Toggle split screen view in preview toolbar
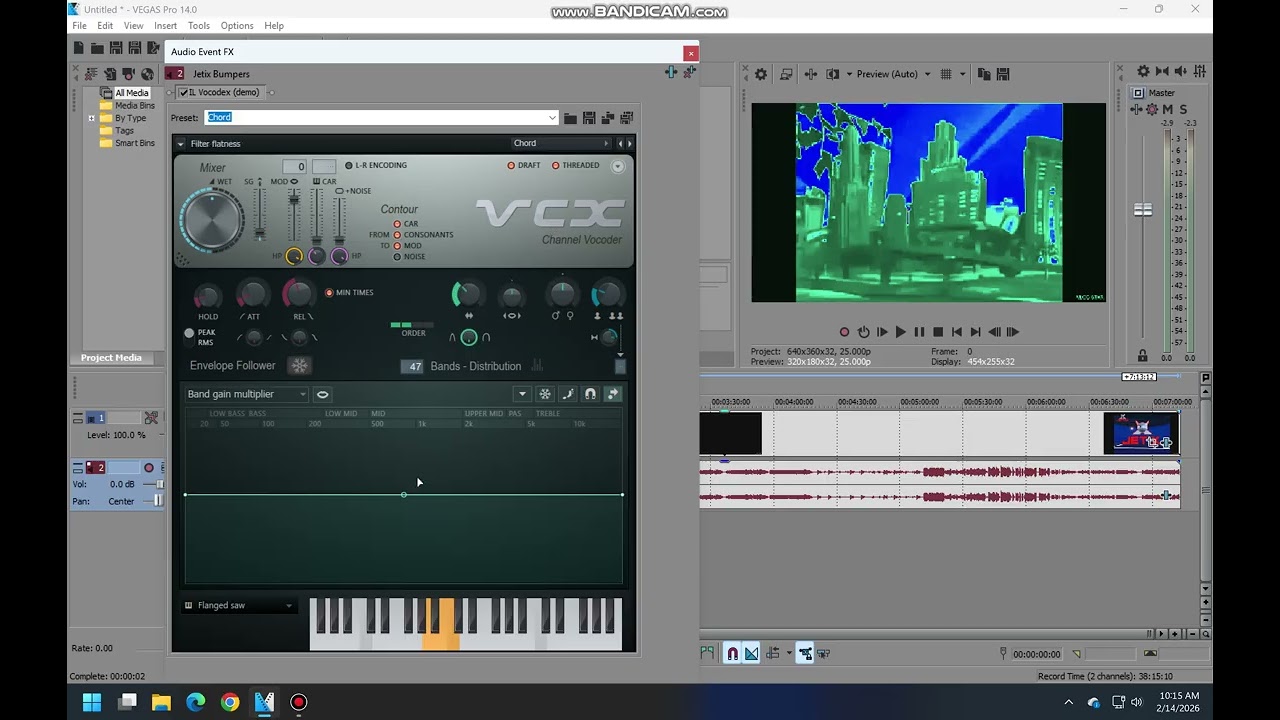 pyautogui.click(x=833, y=74)
